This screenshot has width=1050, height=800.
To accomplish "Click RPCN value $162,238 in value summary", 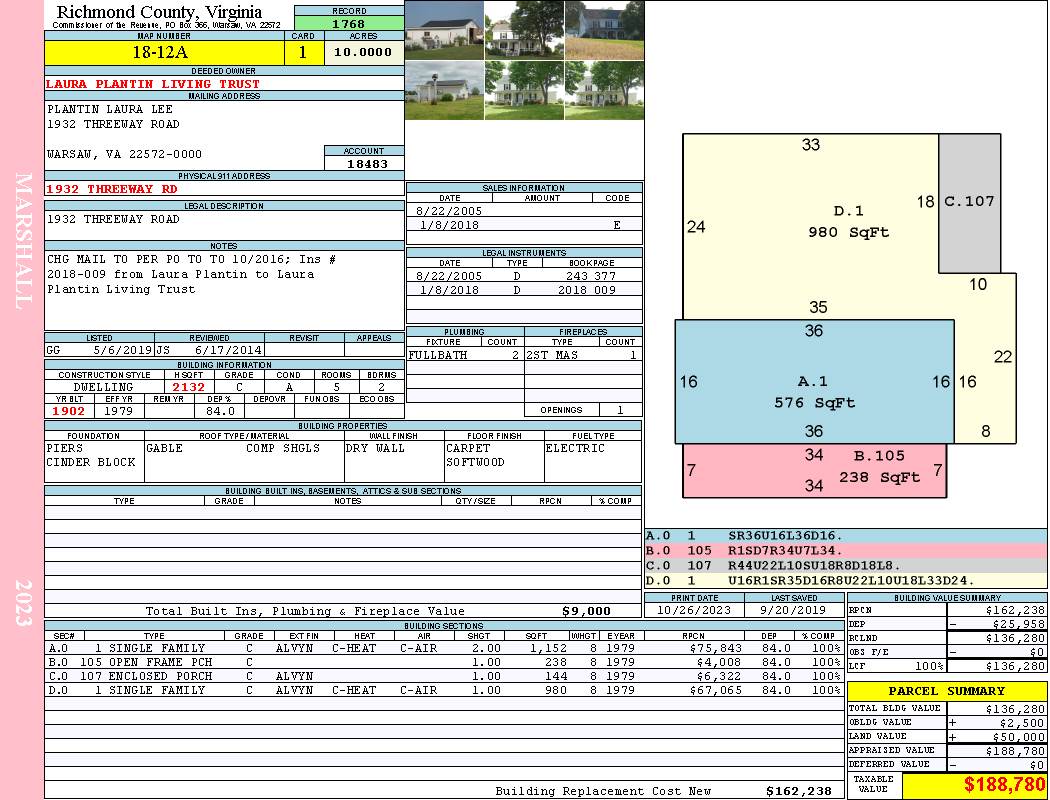I will pyautogui.click(x=1015, y=611).
